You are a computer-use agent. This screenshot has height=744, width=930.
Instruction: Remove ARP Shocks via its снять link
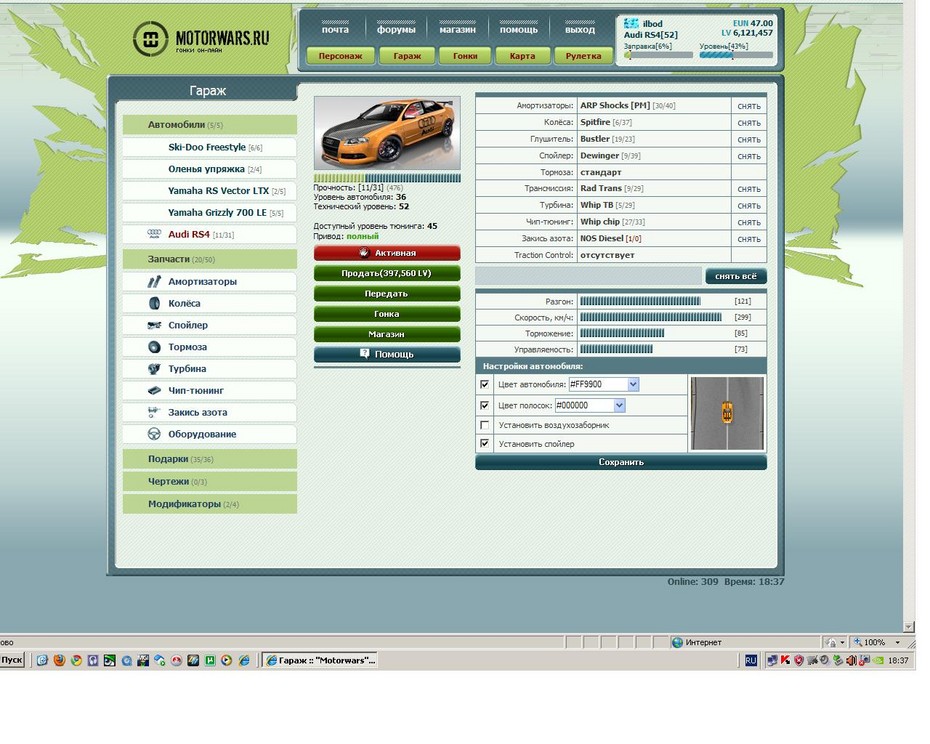tap(749, 106)
